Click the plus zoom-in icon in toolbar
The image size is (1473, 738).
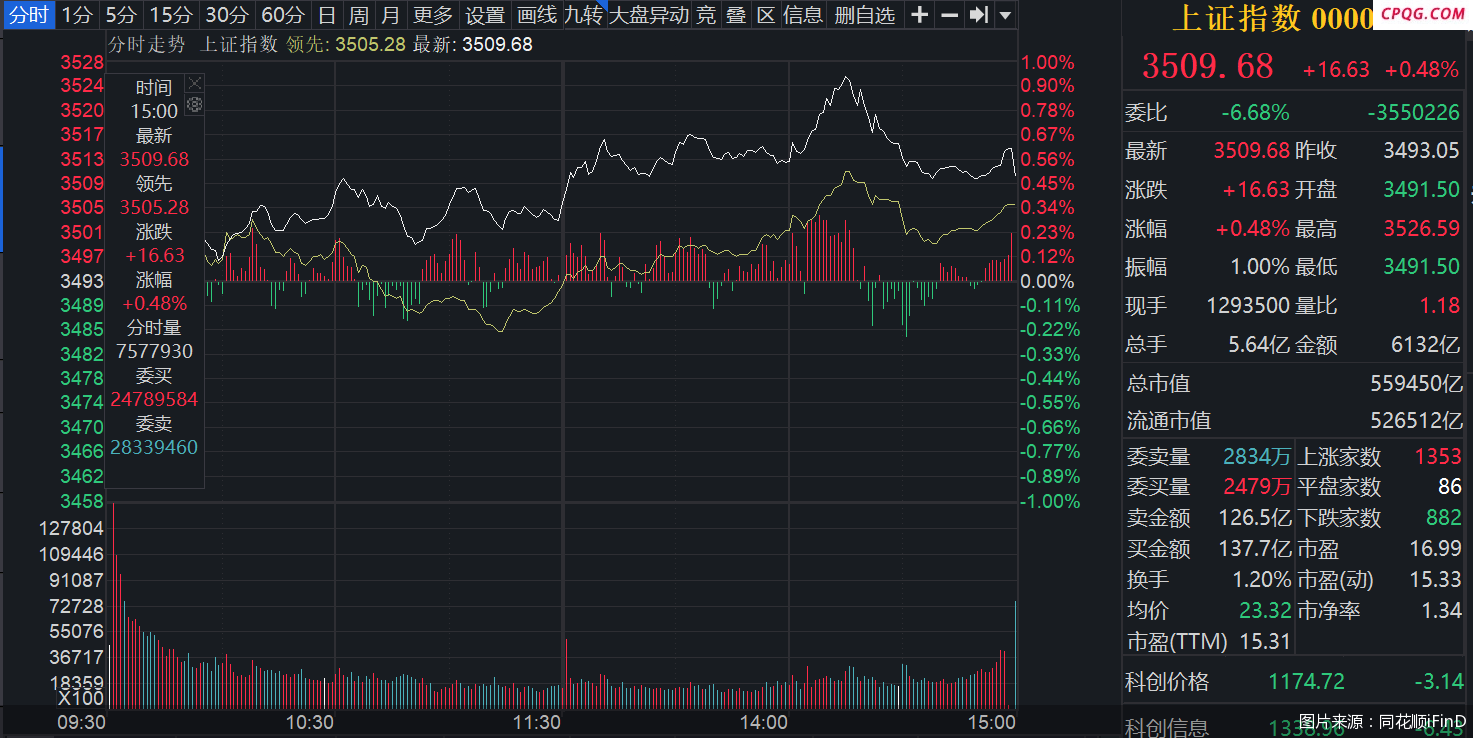920,15
